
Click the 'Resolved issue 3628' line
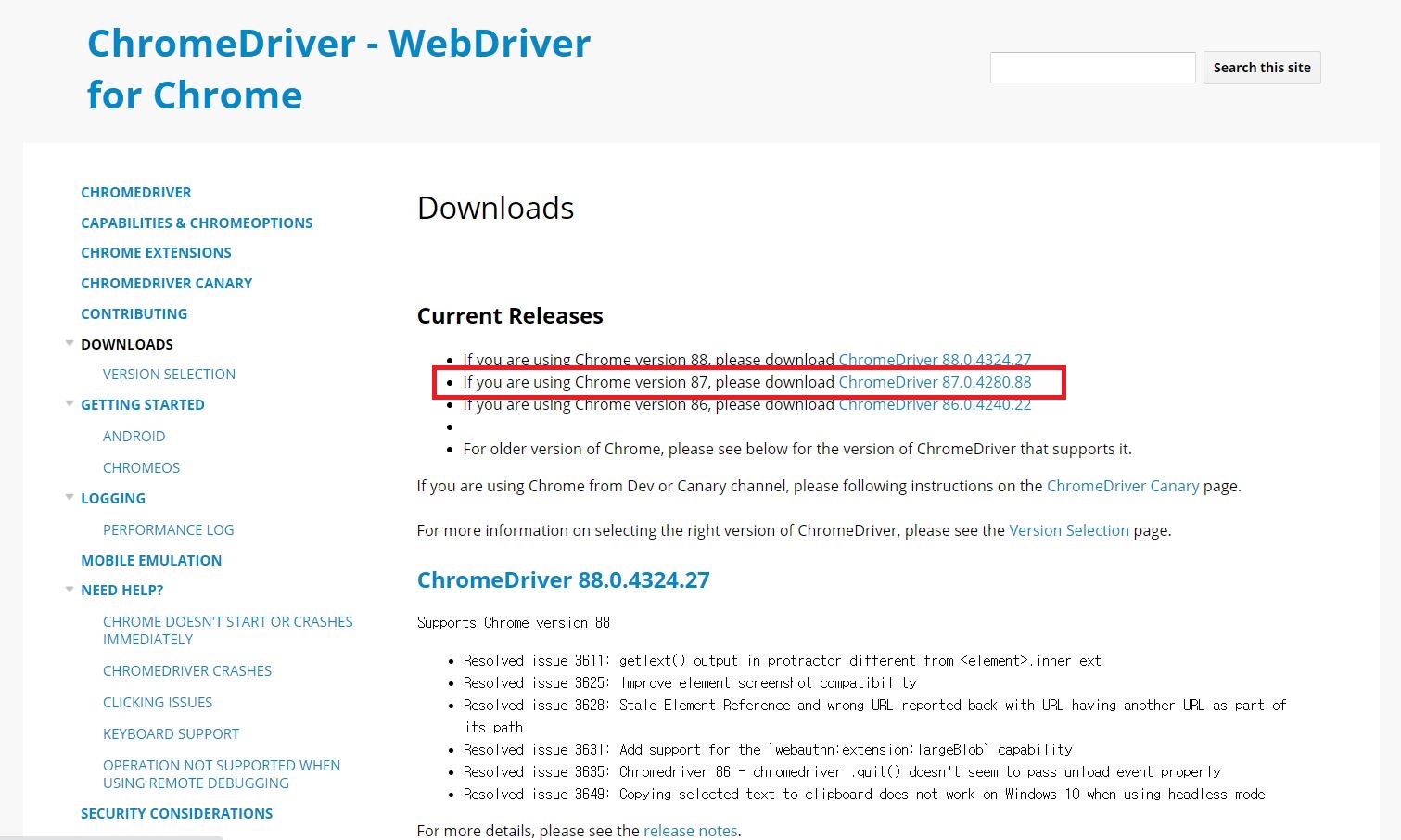(x=874, y=716)
